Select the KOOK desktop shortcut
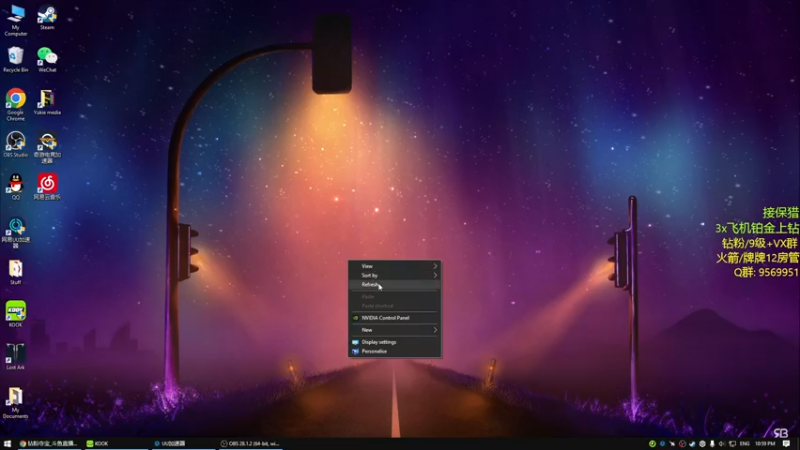The image size is (800, 450). (16, 314)
